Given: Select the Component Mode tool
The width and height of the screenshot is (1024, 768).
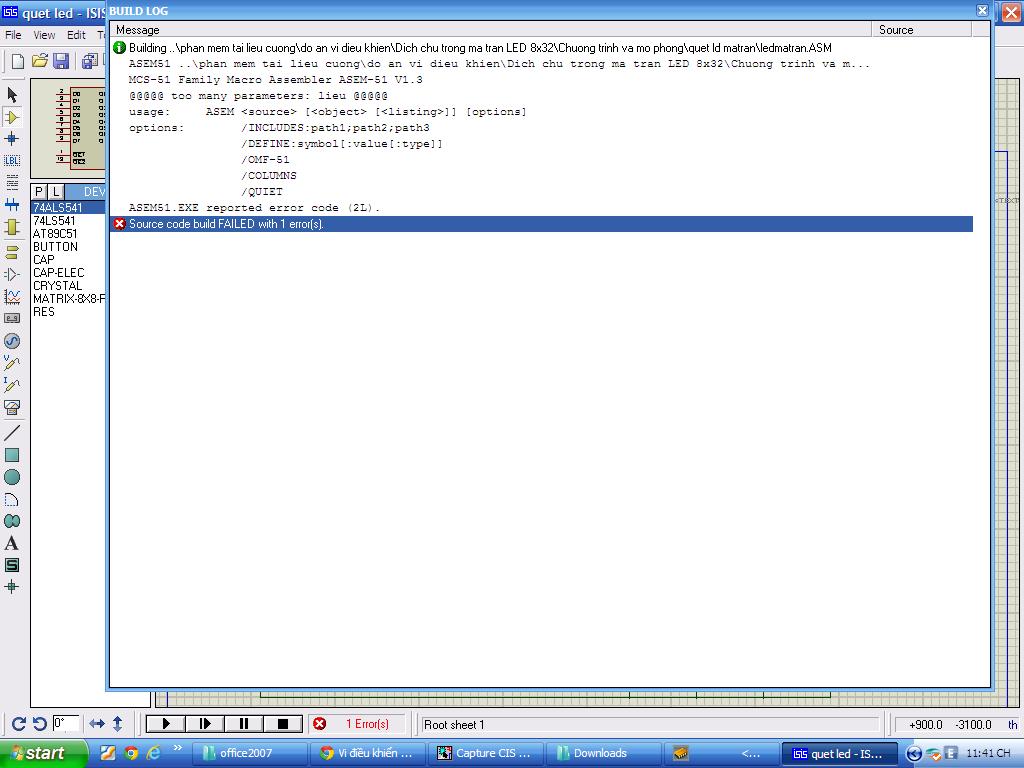Looking at the screenshot, I should pyautogui.click(x=12, y=117).
